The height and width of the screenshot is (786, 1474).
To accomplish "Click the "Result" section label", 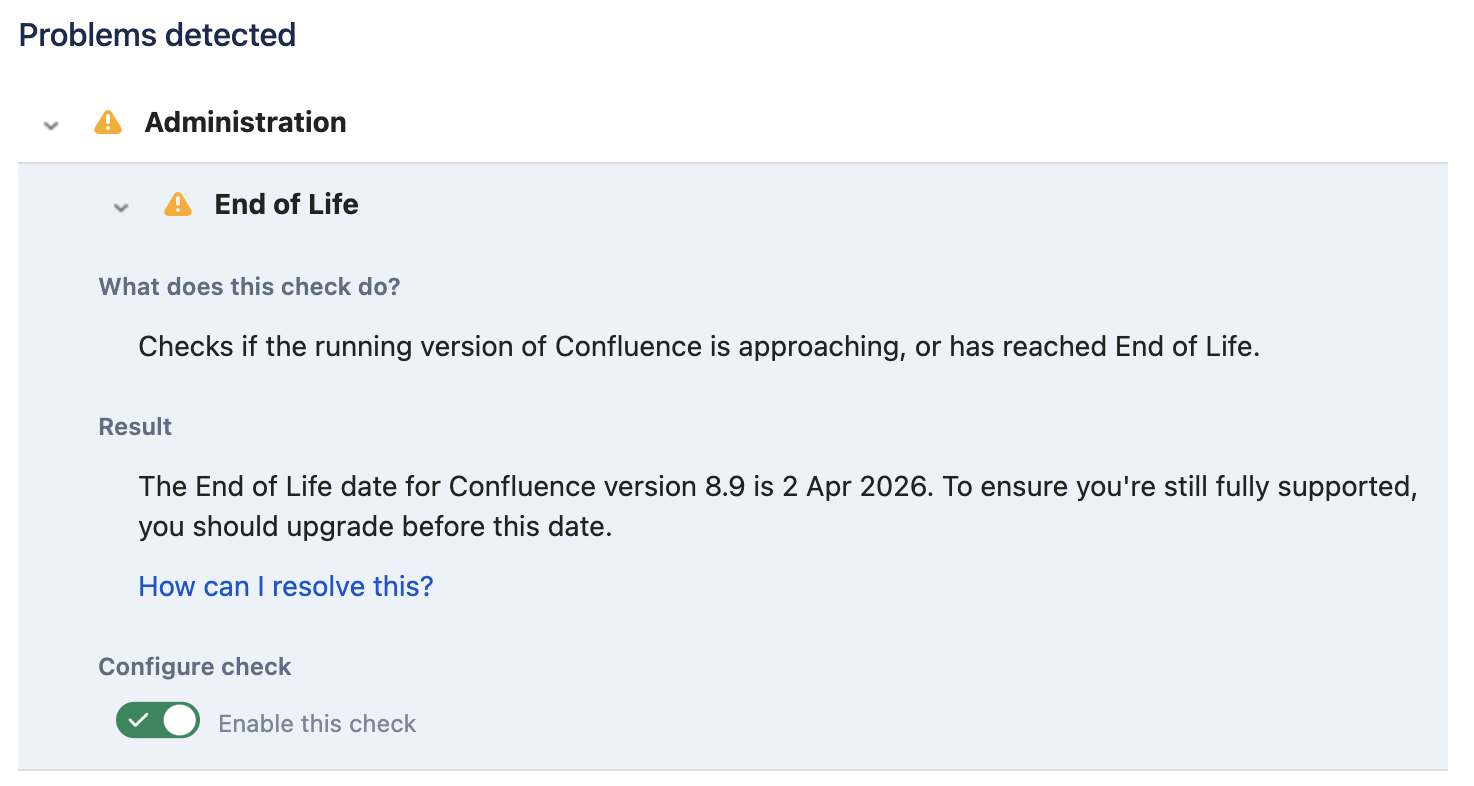I will coord(135,427).
